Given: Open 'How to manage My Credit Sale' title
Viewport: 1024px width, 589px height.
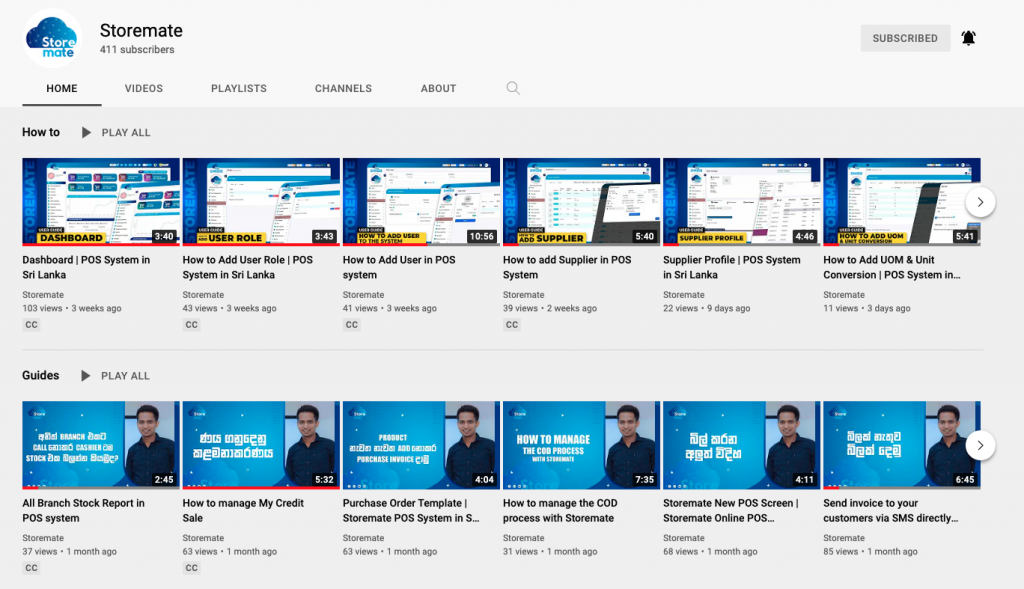Looking at the screenshot, I should 242,510.
